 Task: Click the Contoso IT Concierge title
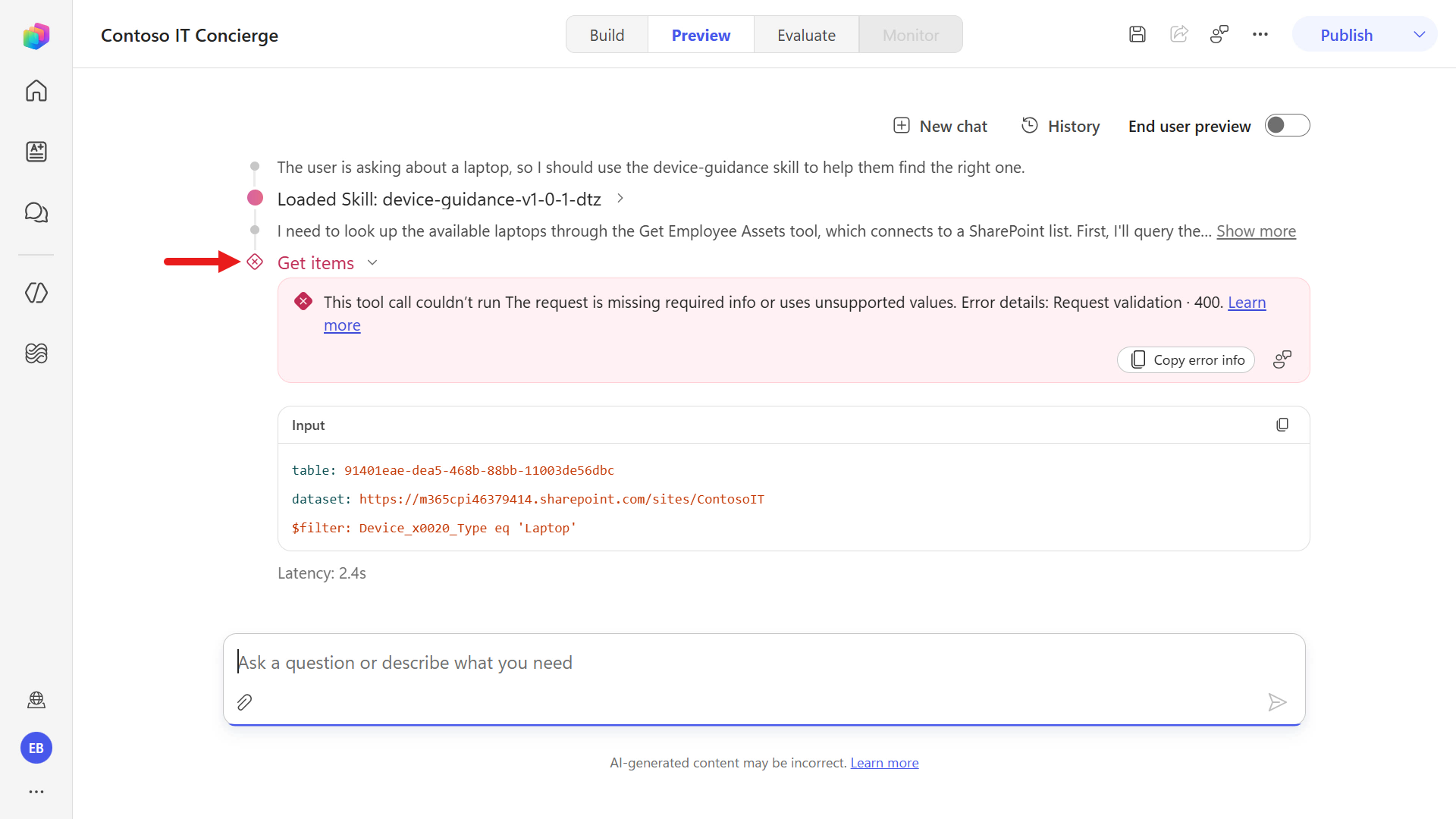190,35
